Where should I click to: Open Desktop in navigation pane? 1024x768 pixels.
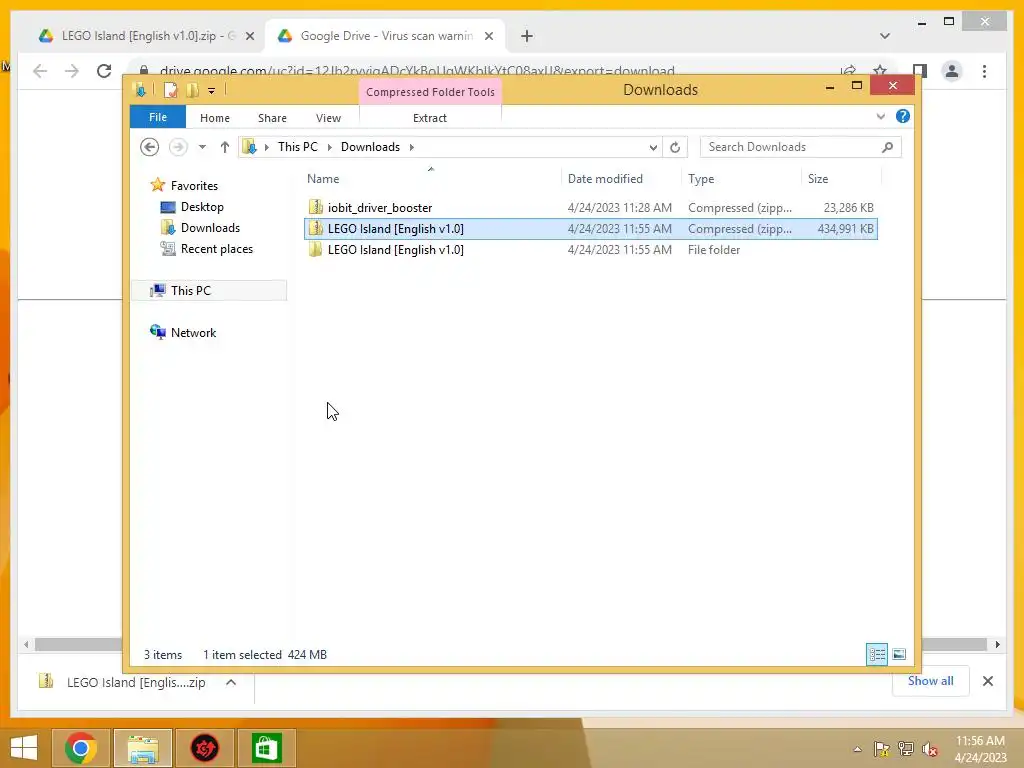point(192,206)
